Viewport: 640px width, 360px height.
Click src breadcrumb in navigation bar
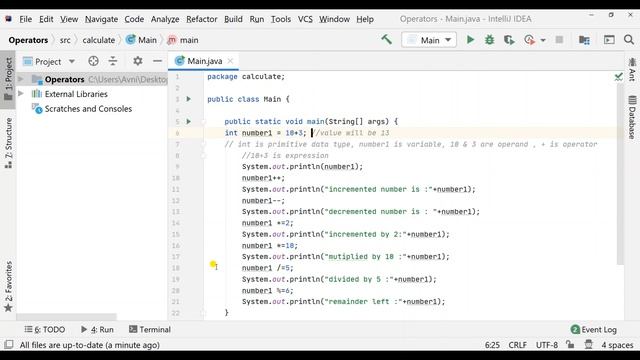[65, 40]
